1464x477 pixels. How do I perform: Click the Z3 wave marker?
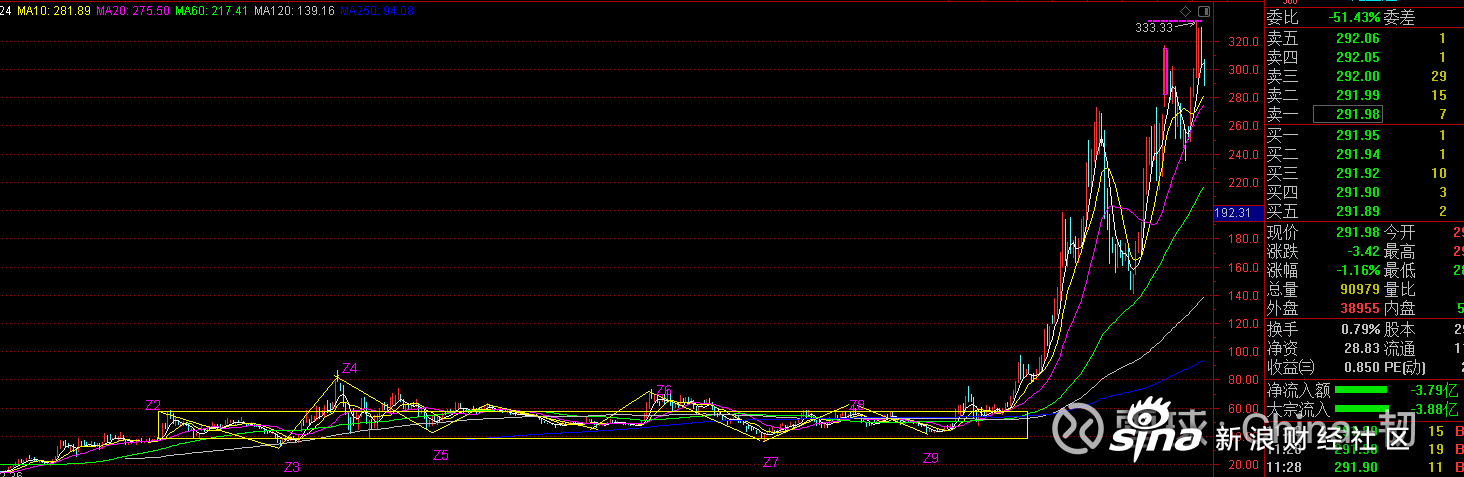tap(291, 467)
